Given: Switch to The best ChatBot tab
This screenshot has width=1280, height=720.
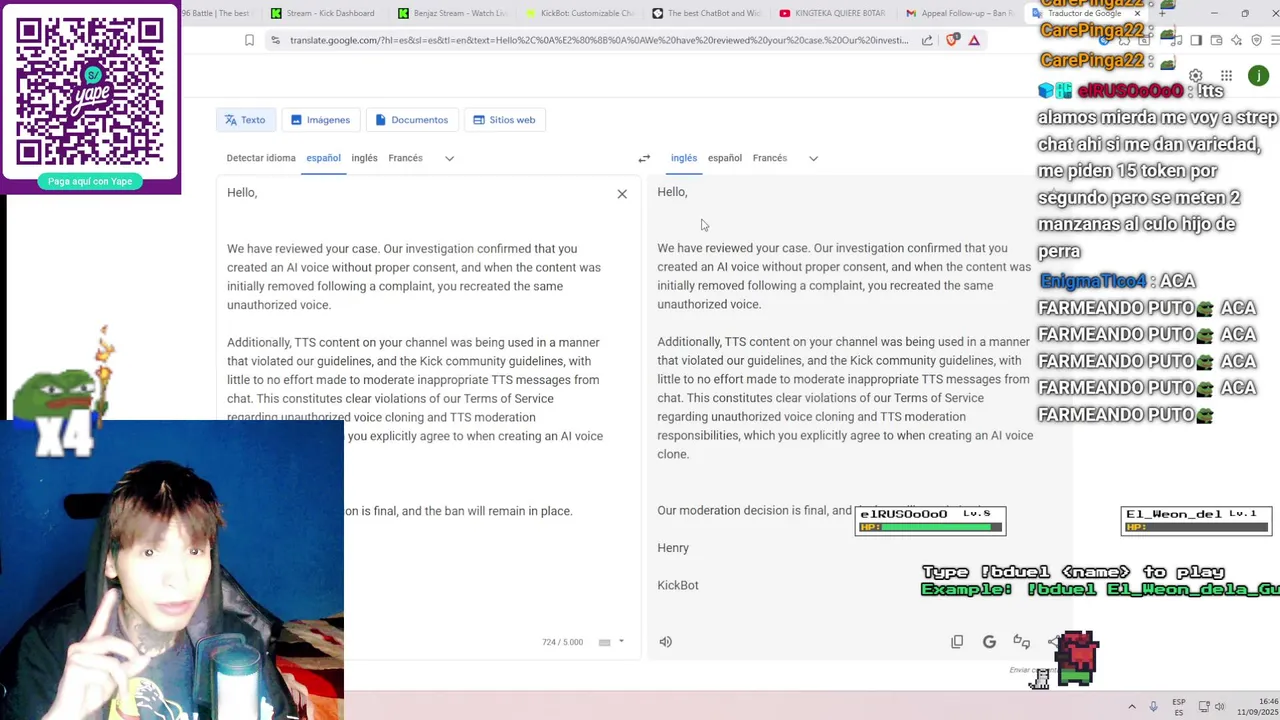Looking at the screenshot, I should (x=706, y=14).
